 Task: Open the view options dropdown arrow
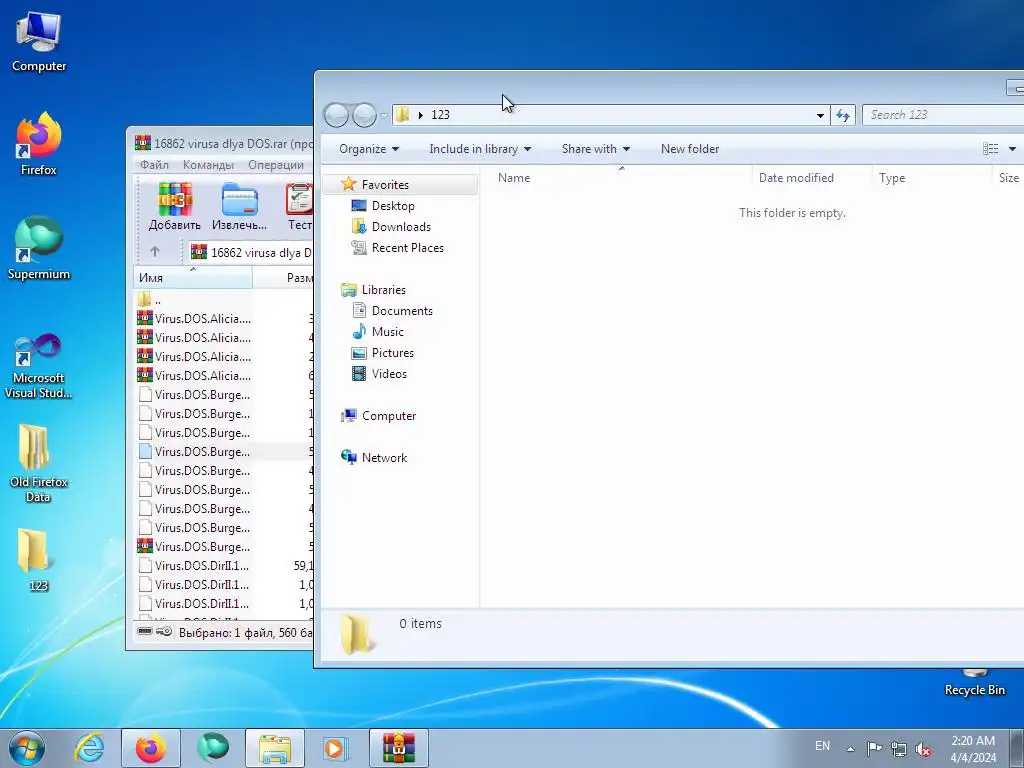tap(1012, 149)
